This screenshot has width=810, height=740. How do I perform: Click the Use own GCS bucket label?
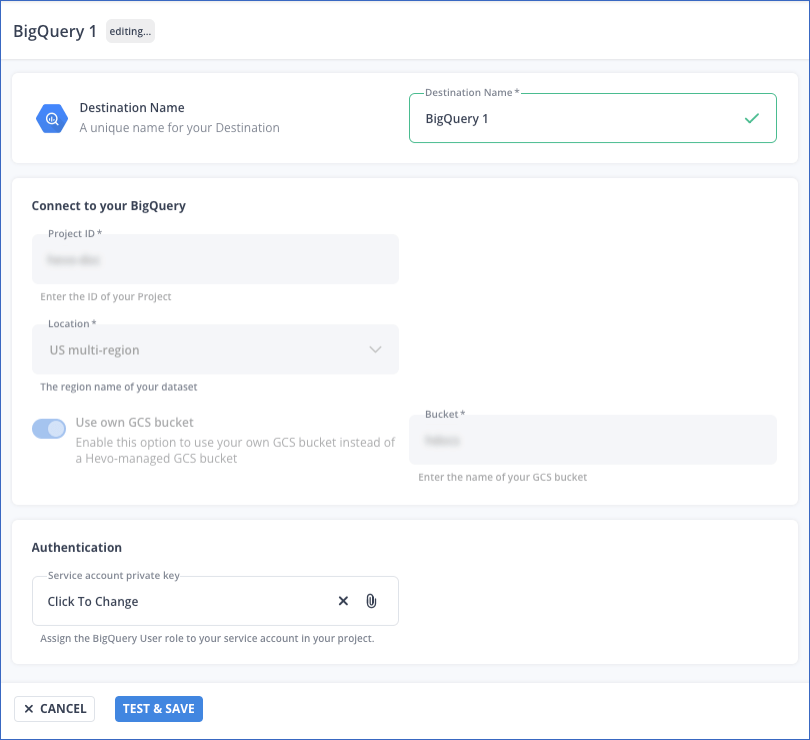tap(134, 422)
